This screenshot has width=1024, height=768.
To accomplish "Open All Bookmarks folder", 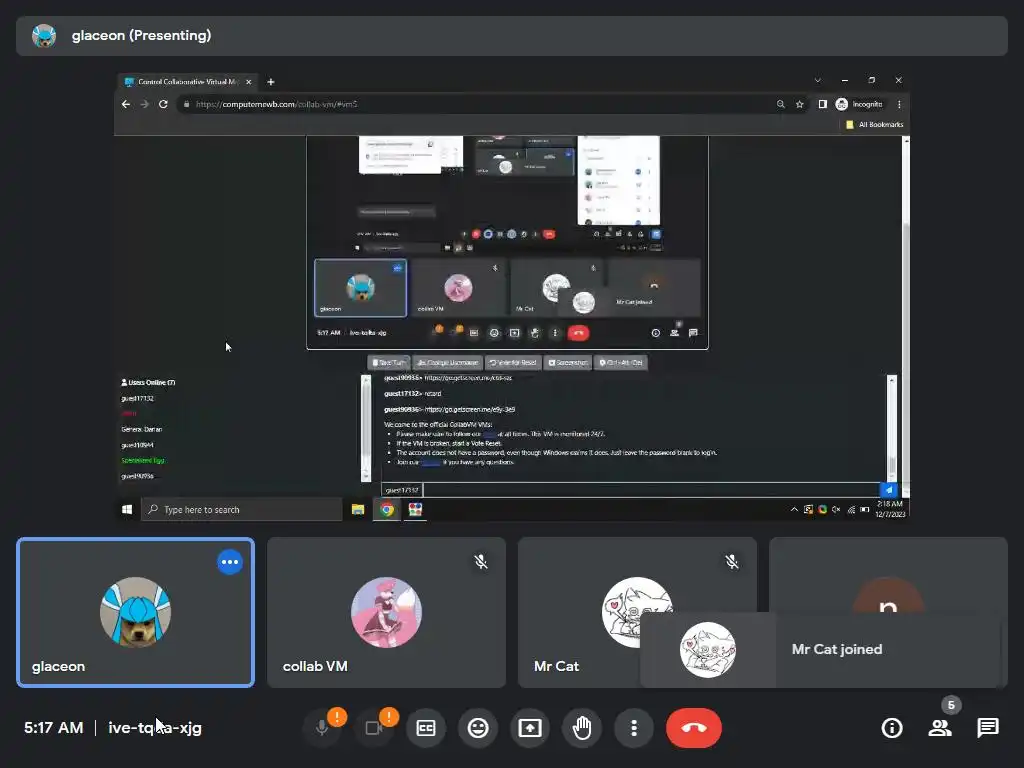I will click(874, 124).
